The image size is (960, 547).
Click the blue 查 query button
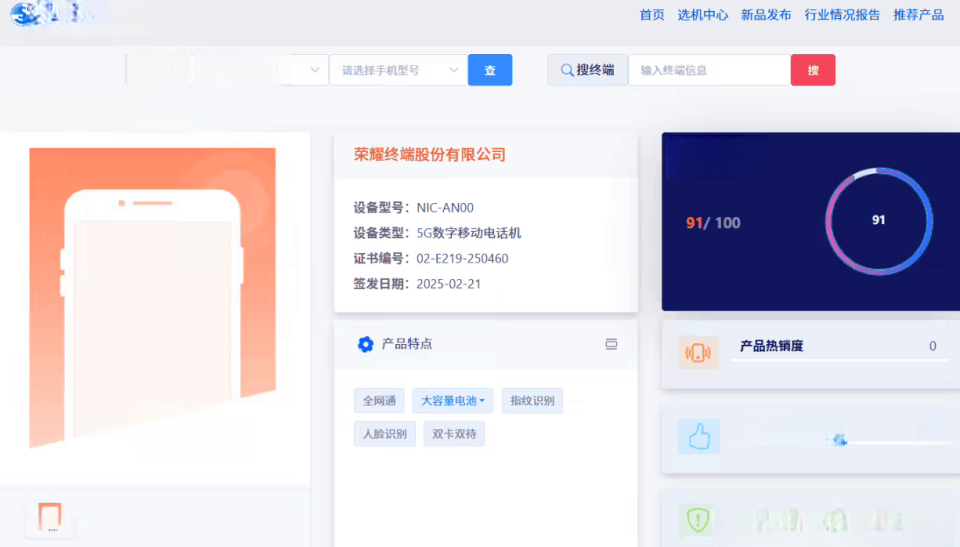(x=490, y=70)
